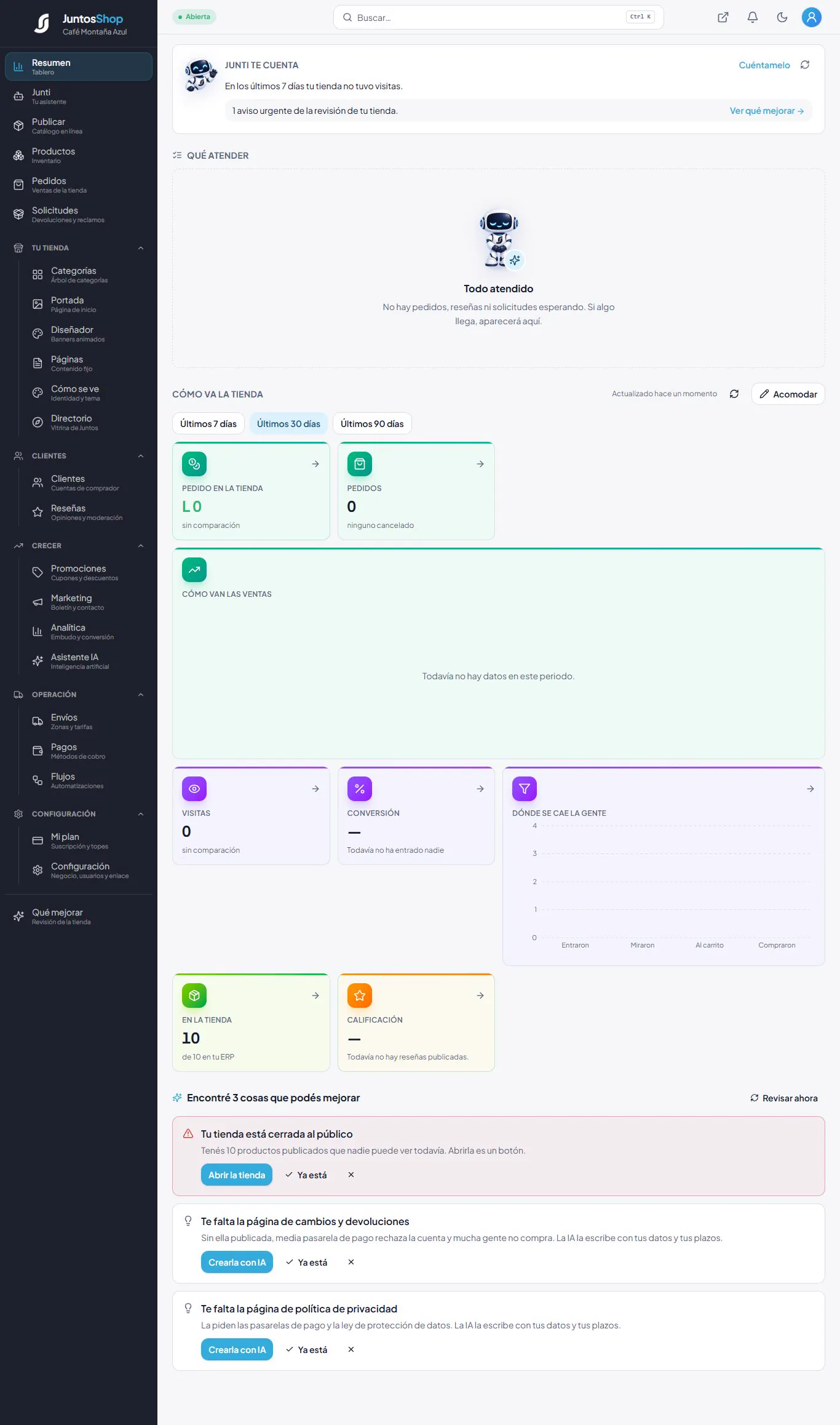Viewport: 840px width, 1425px height.
Task: Collapse the Tu Tienda sidebar section
Action: click(140, 248)
